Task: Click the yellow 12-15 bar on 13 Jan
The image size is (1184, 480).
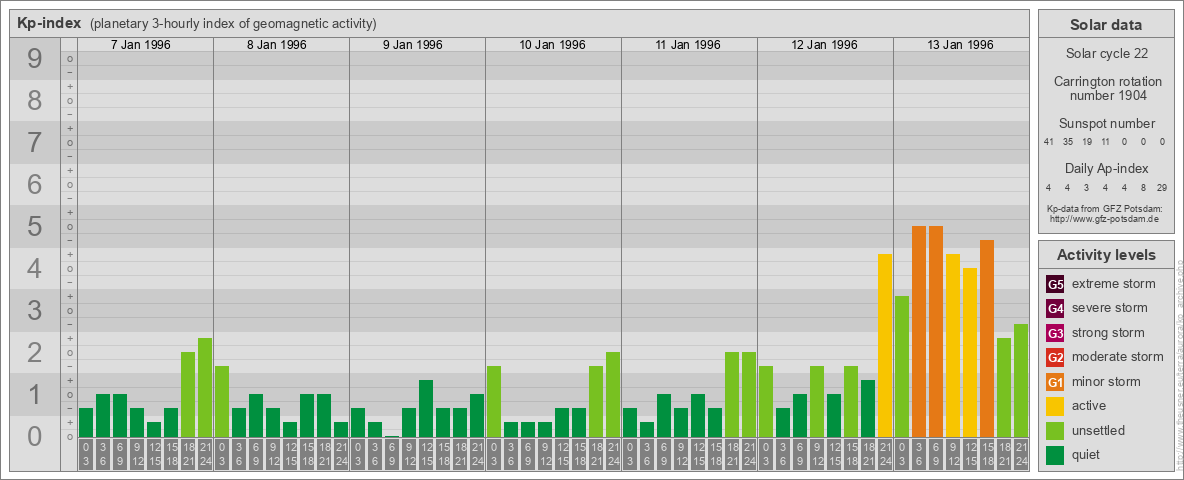Action: [970, 352]
